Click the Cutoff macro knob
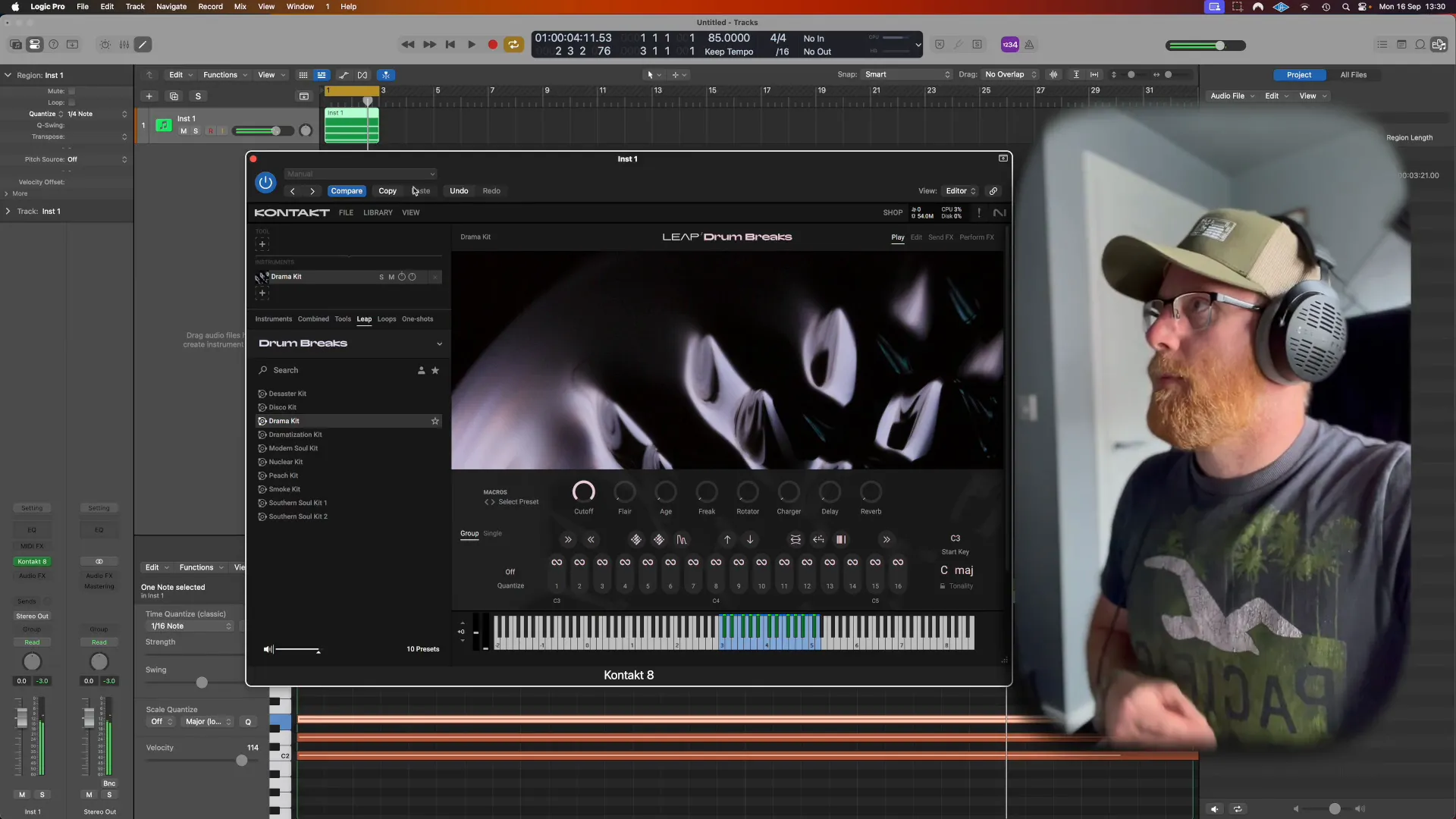This screenshot has width=1456, height=819. coord(583,492)
